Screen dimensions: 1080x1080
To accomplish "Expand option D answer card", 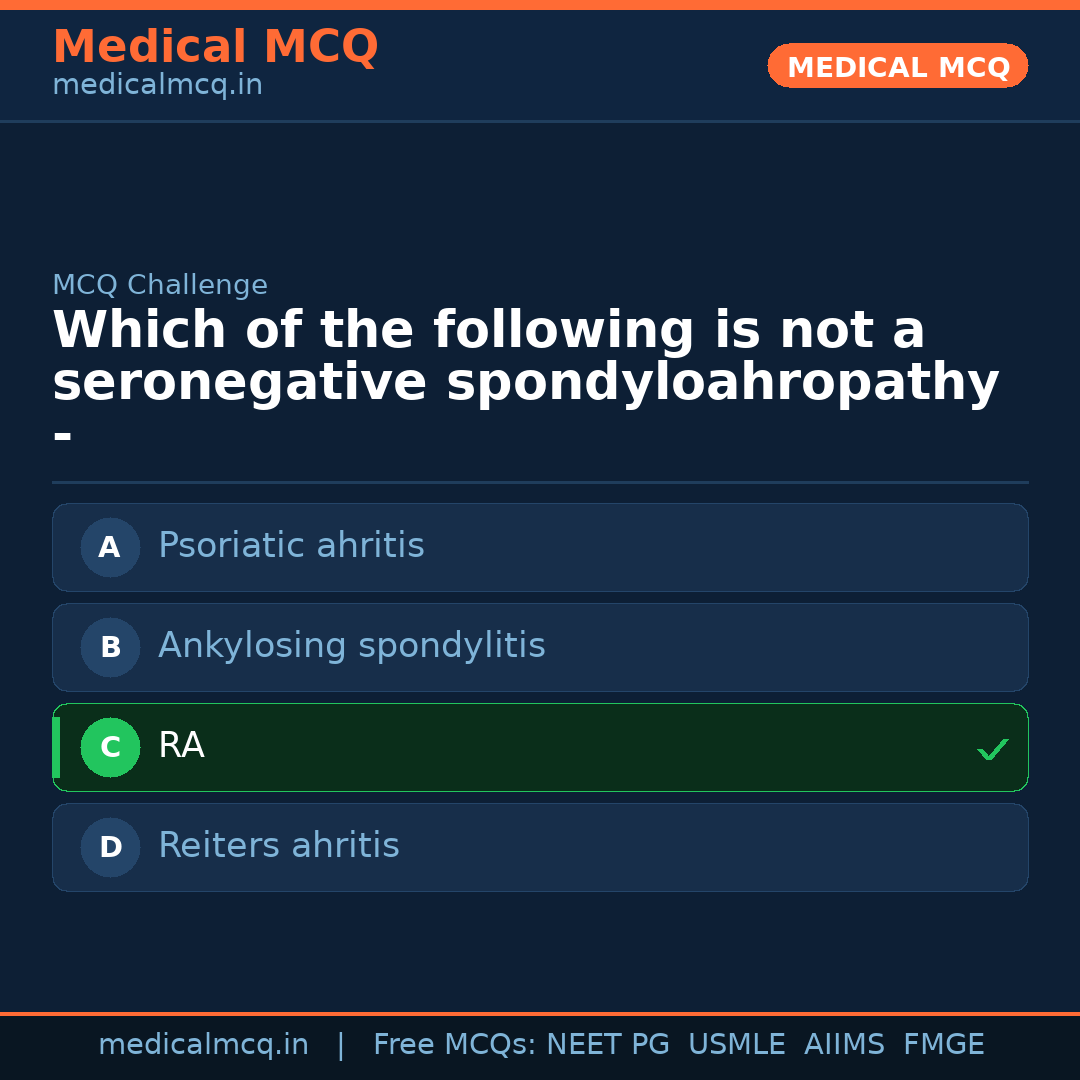I will tap(540, 847).
